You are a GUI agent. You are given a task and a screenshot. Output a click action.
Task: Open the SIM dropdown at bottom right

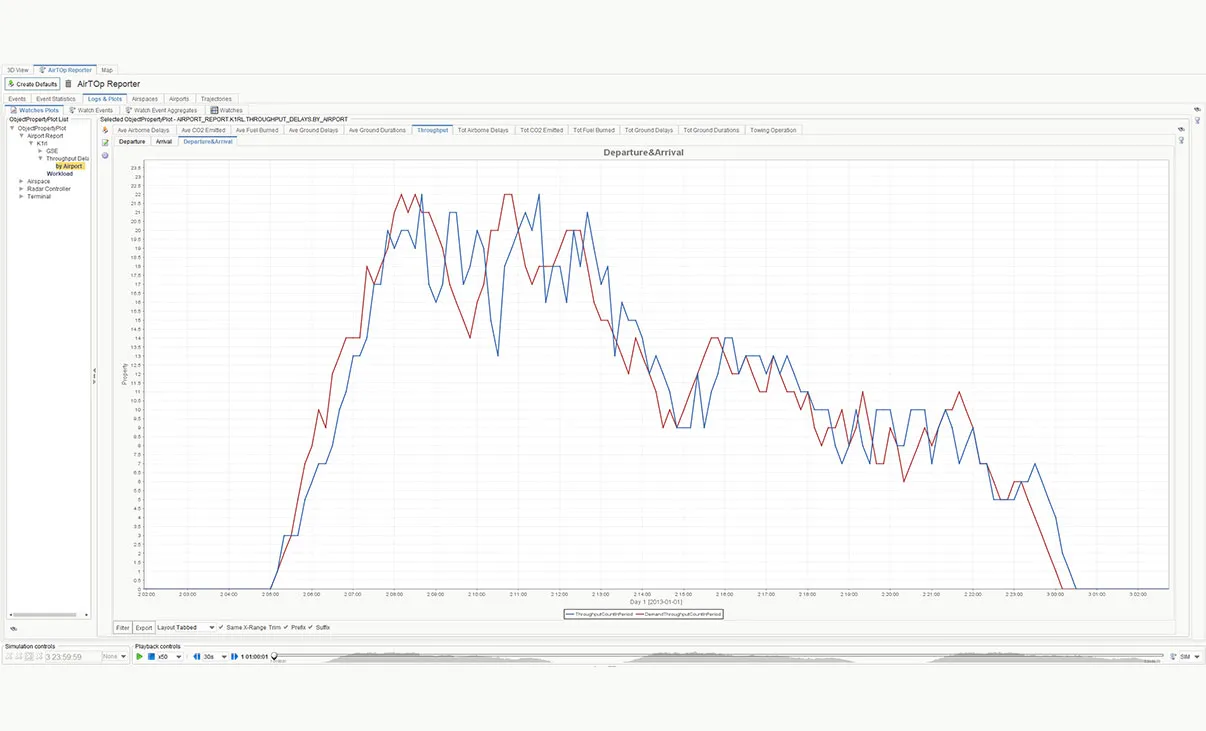[x=1190, y=656]
